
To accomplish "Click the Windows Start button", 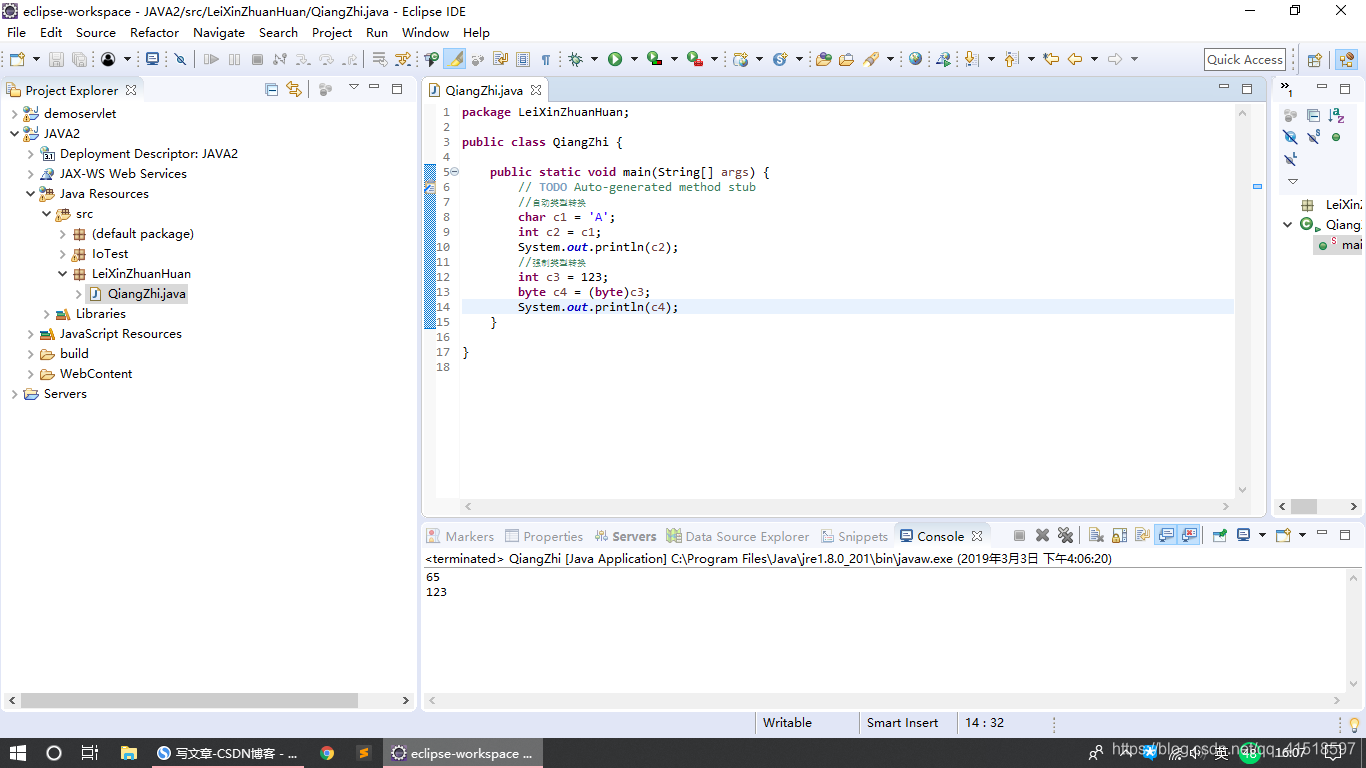I will pos(18,753).
